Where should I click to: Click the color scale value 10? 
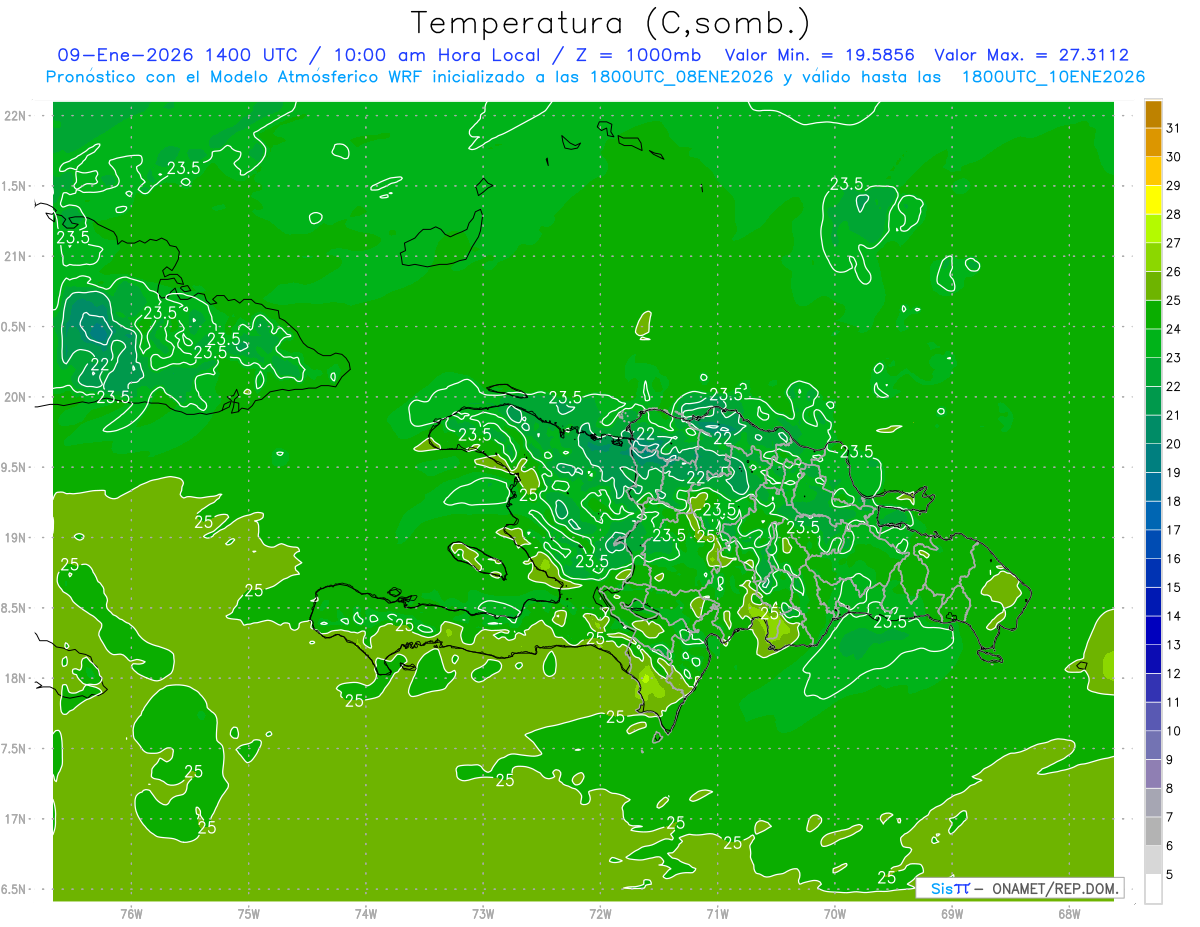1173,732
